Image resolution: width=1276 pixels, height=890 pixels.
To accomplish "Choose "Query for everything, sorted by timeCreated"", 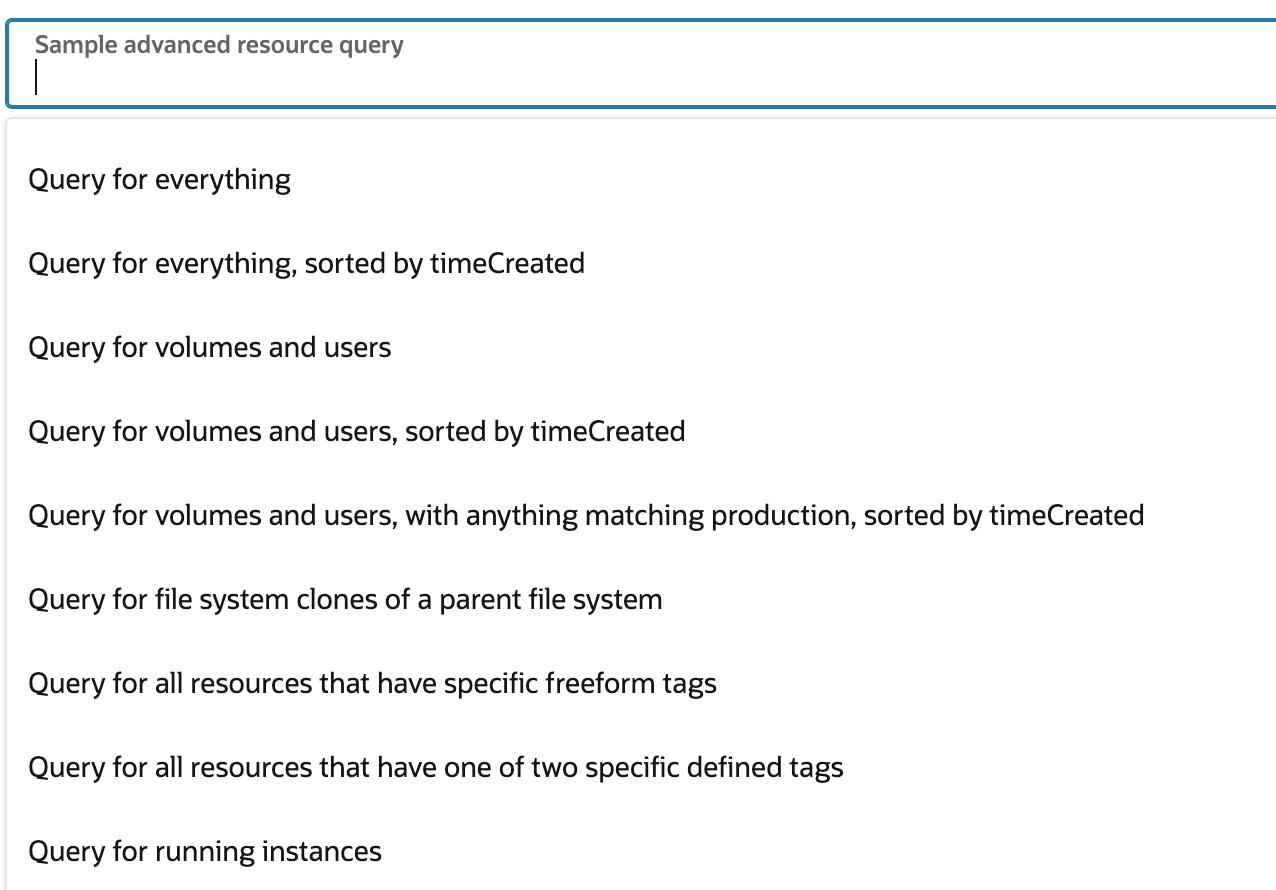I will [306, 263].
